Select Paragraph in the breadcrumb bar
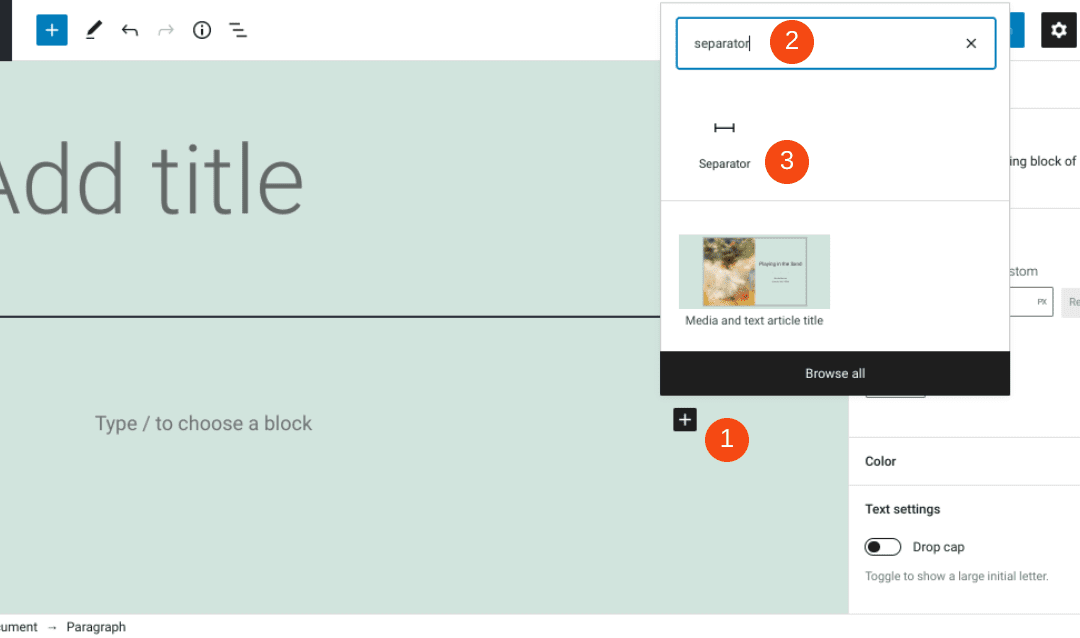Screen dimensions: 1080x638 [x=96, y=627]
